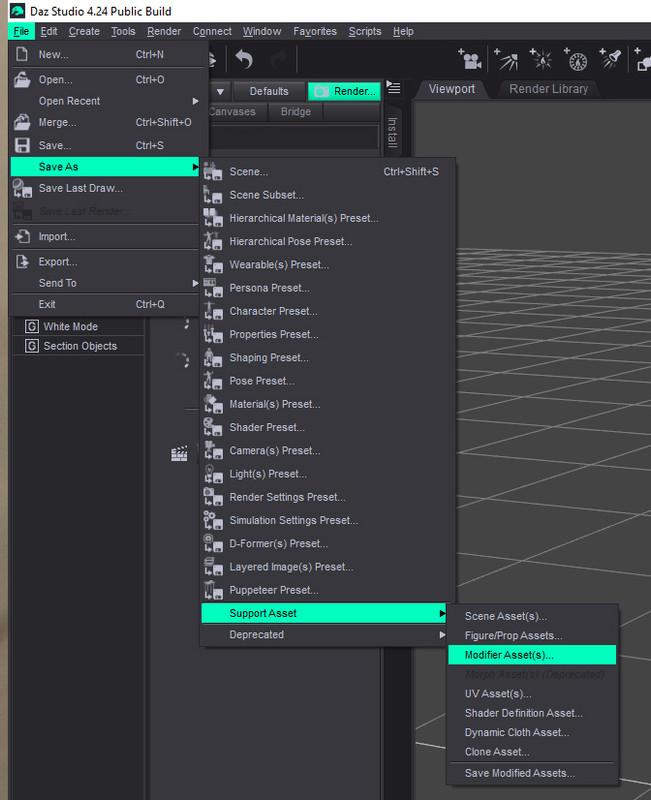Click the Character Preset icon
651x800 pixels.
click(x=213, y=311)
